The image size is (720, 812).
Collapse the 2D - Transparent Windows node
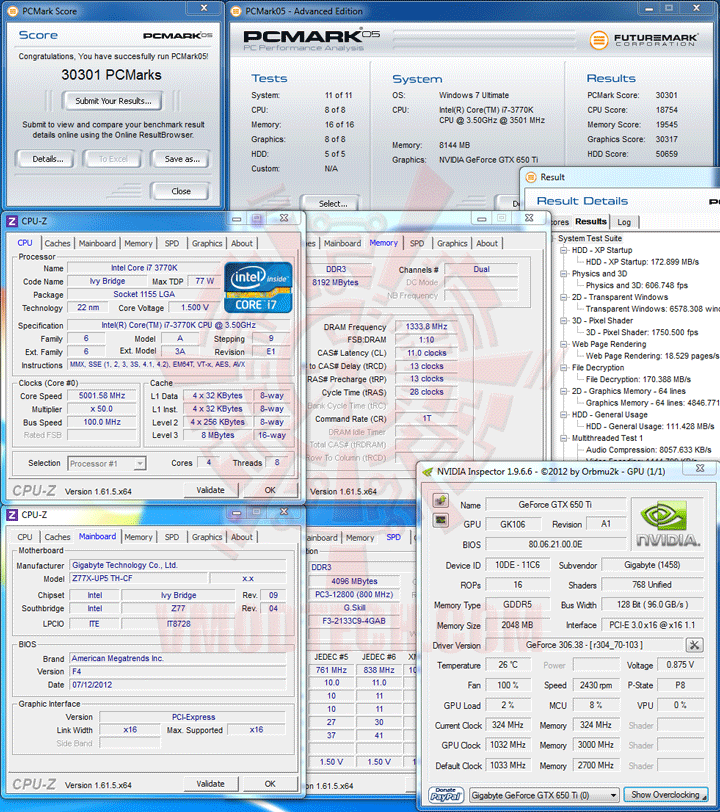coord(564,297)
